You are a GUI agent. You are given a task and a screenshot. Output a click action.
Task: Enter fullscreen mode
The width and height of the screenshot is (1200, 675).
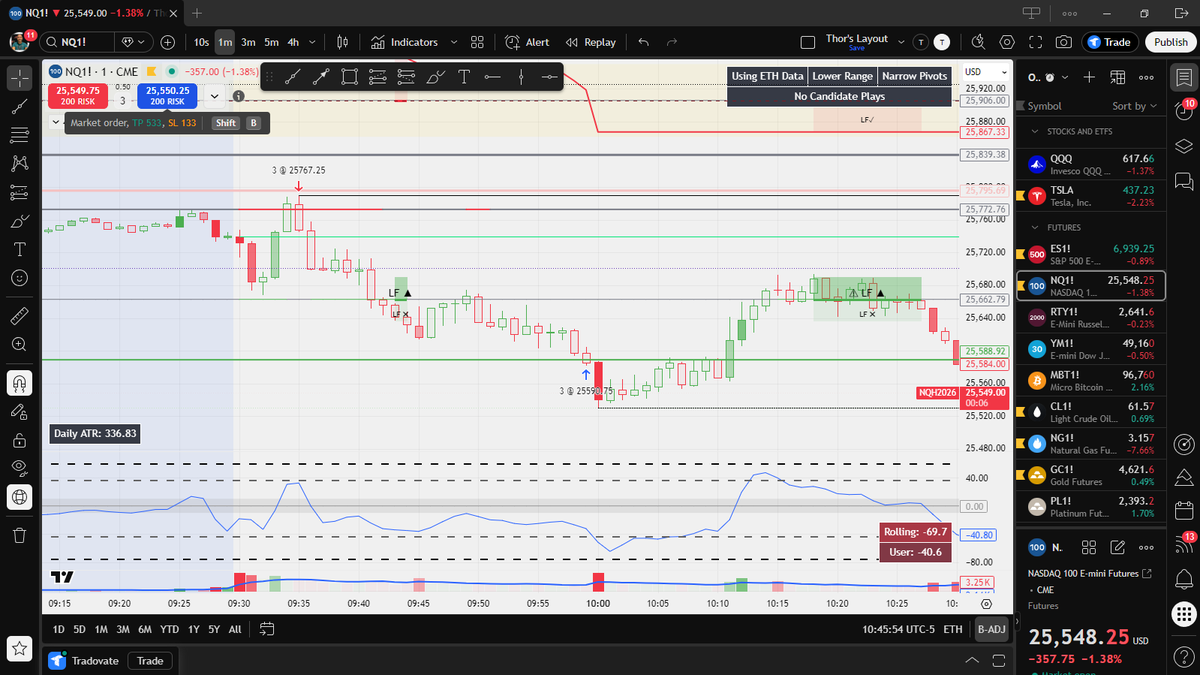pos(1035,42)
